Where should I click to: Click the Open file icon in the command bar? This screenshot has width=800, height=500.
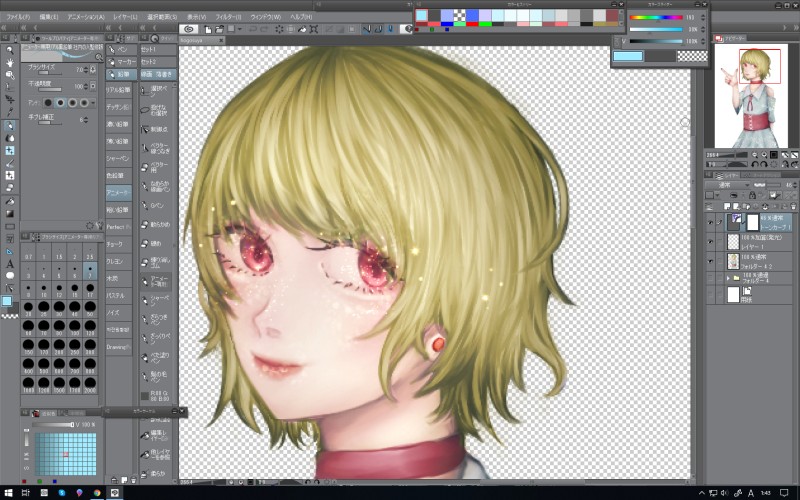(x=219, y=29)
